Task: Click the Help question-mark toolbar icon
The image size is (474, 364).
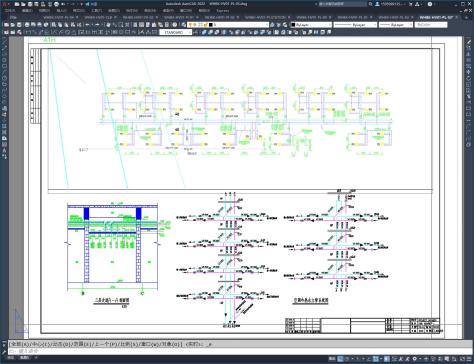Action: click(x=174, y=25)
